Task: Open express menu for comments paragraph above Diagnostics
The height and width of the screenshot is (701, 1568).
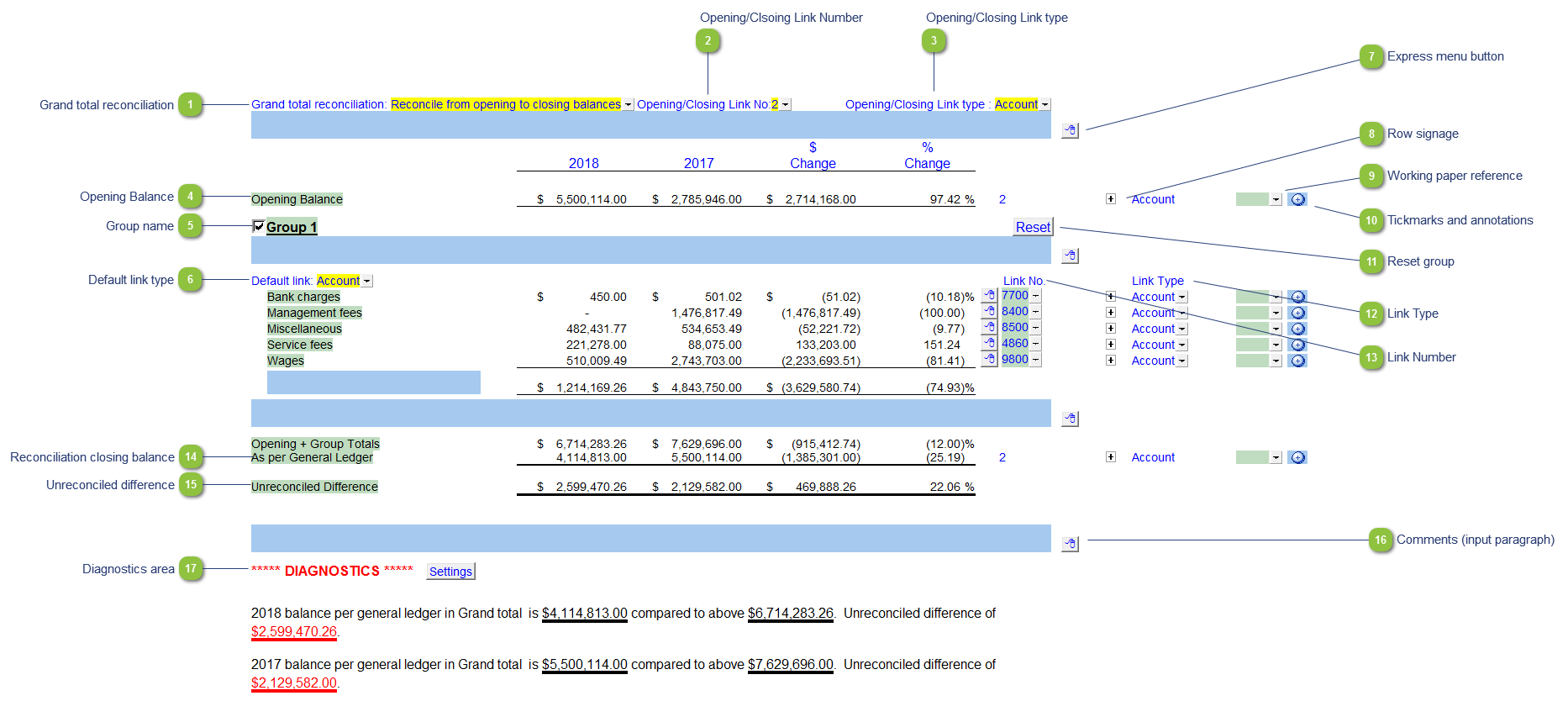Action: (1070, 544)
